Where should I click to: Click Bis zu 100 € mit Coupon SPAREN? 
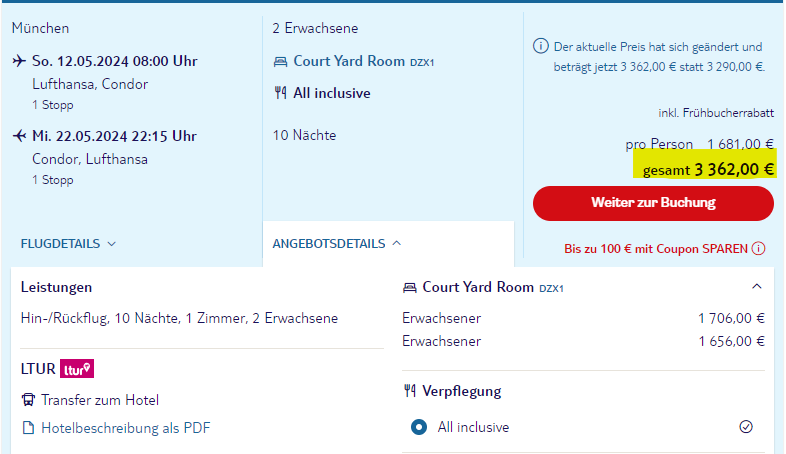click(x=656, y=249)
